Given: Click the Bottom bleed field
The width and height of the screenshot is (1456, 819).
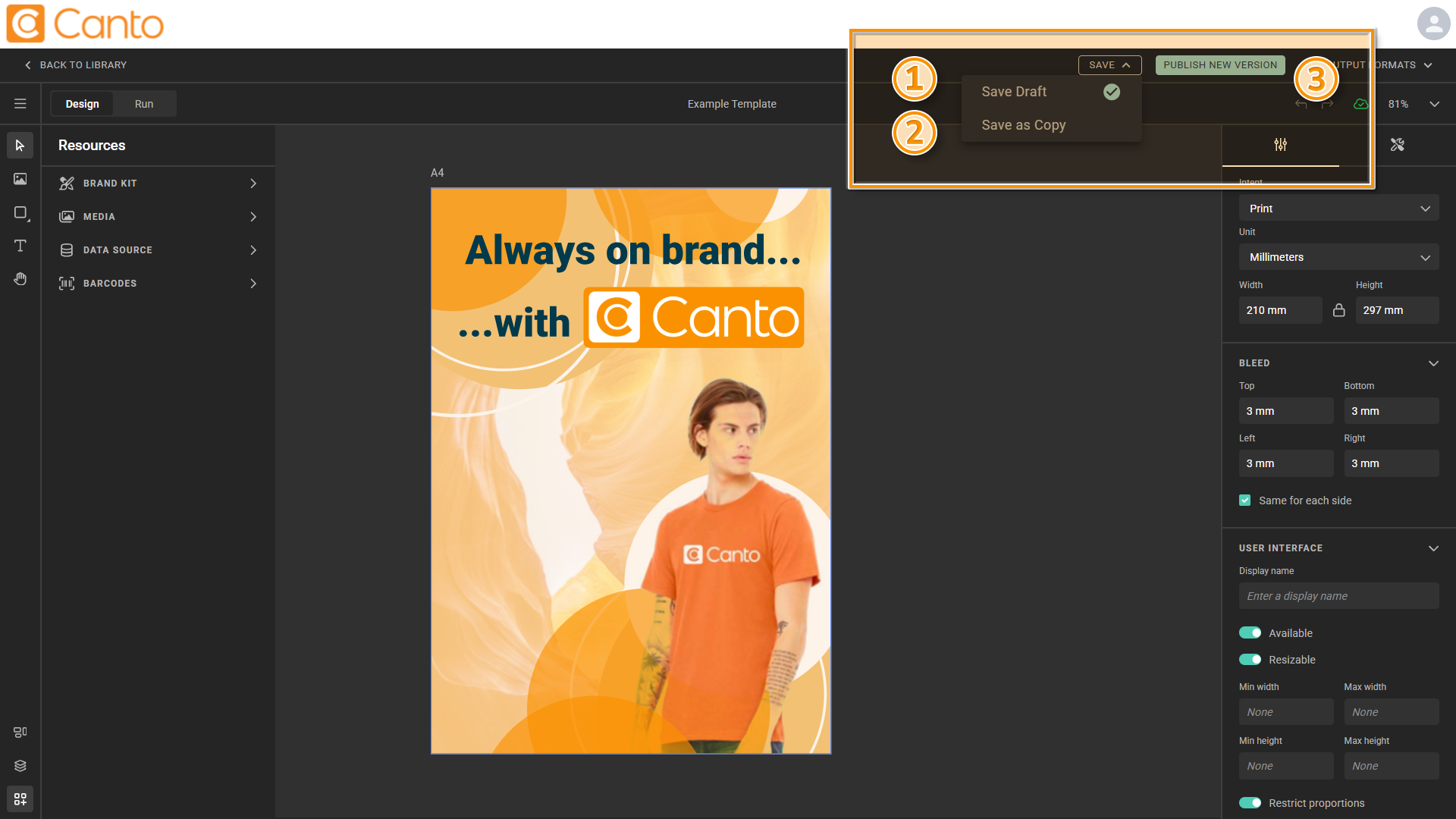Looking at the screenshot, I should tap(1392, 411).
